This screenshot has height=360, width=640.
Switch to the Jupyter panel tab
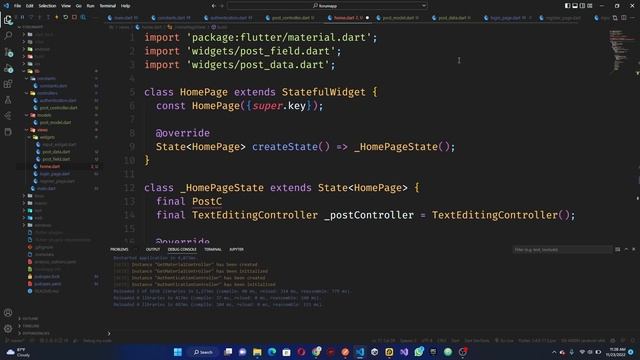236,249
